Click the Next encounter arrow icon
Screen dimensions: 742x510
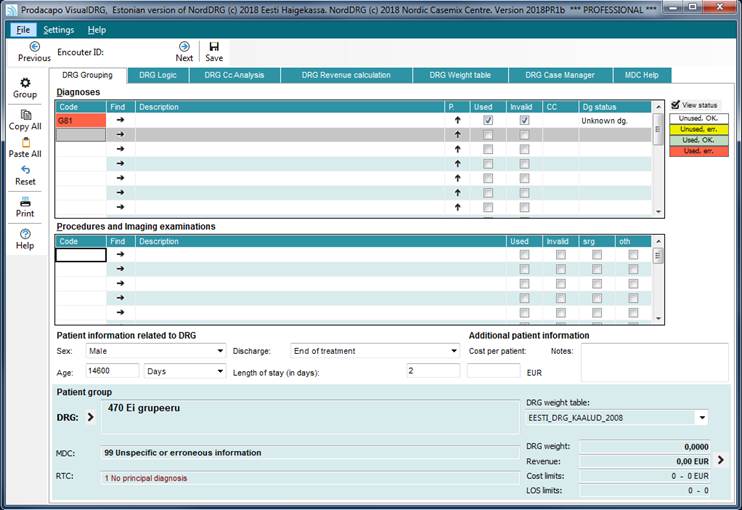(x=184, y=46)
